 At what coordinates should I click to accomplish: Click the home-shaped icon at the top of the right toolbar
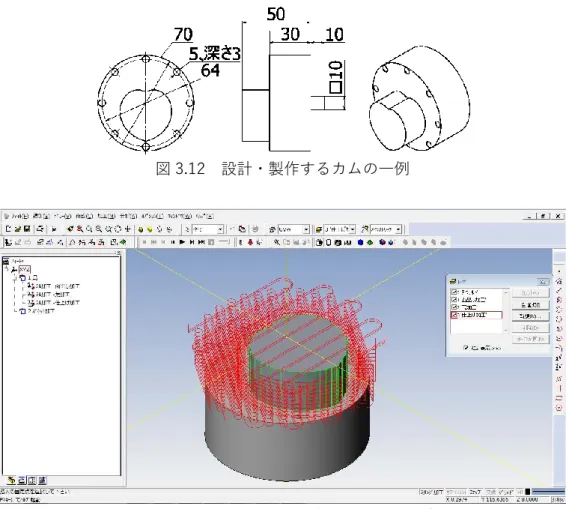(x=559, y=280)
